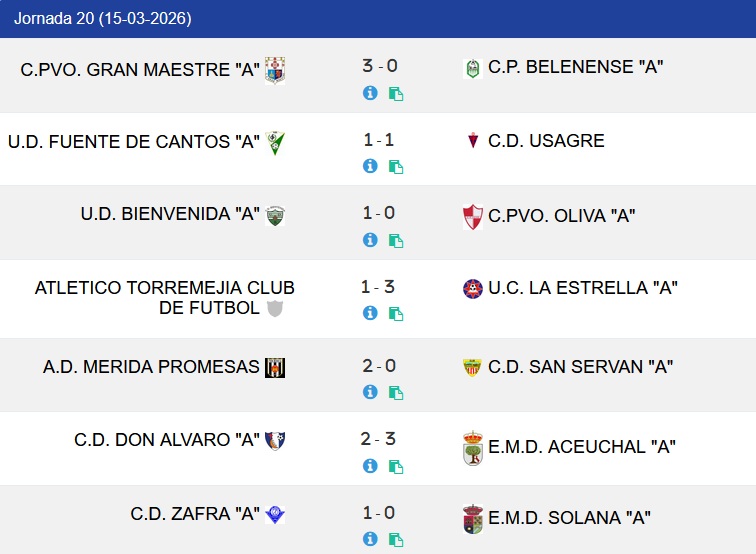Click the E.M.D. Aceuchal crest
756x554 pixels.
coord(473,448)
